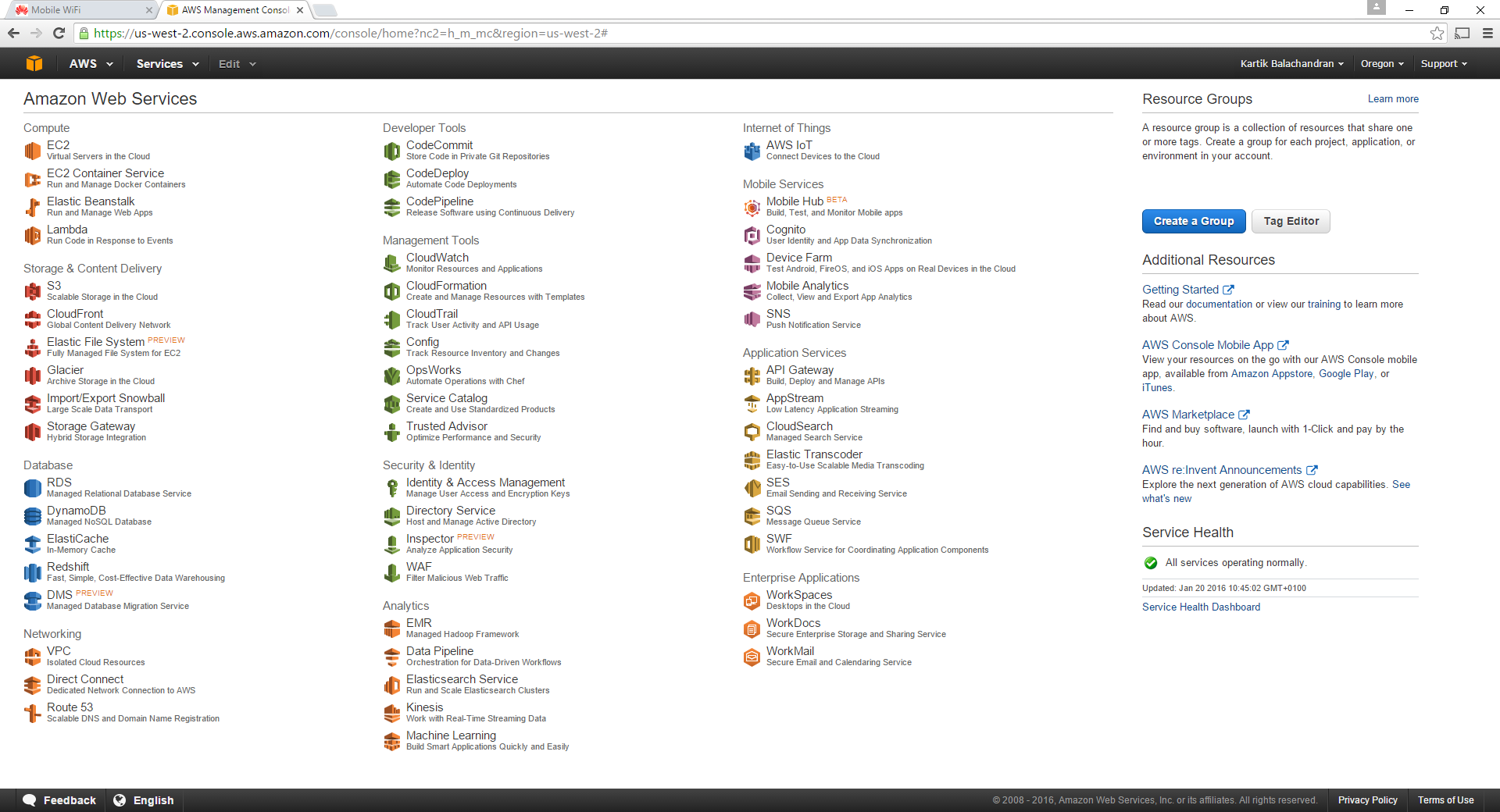Go back with browser back arrow
1500x812 pixels.
13,34
